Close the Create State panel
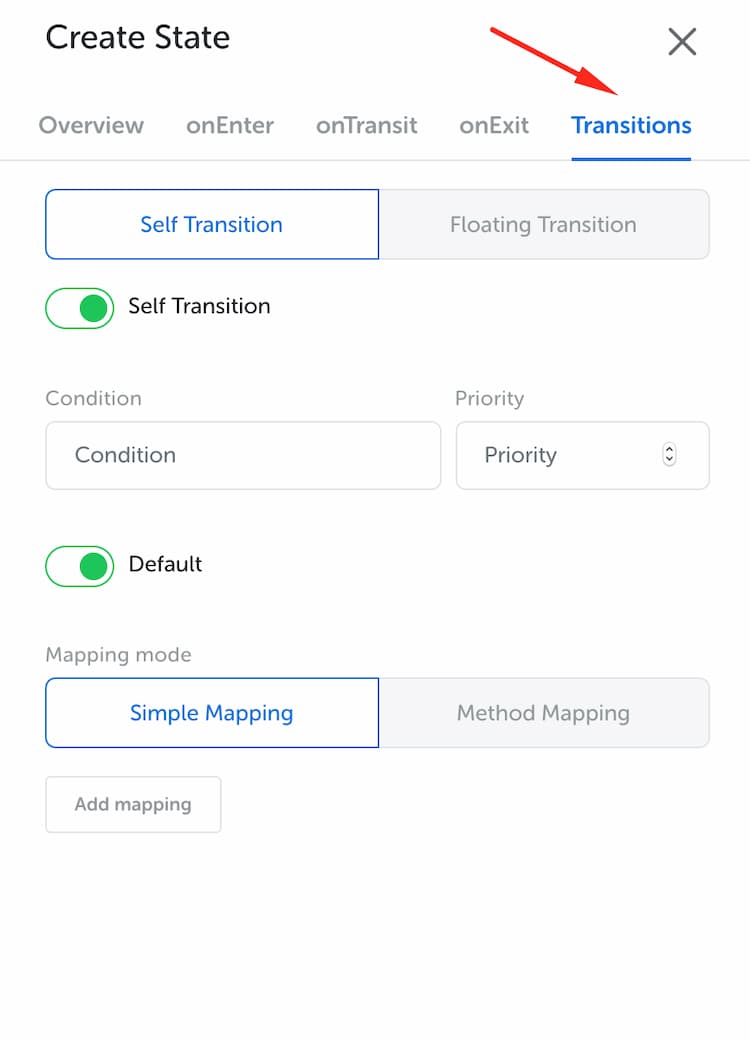 682,41
